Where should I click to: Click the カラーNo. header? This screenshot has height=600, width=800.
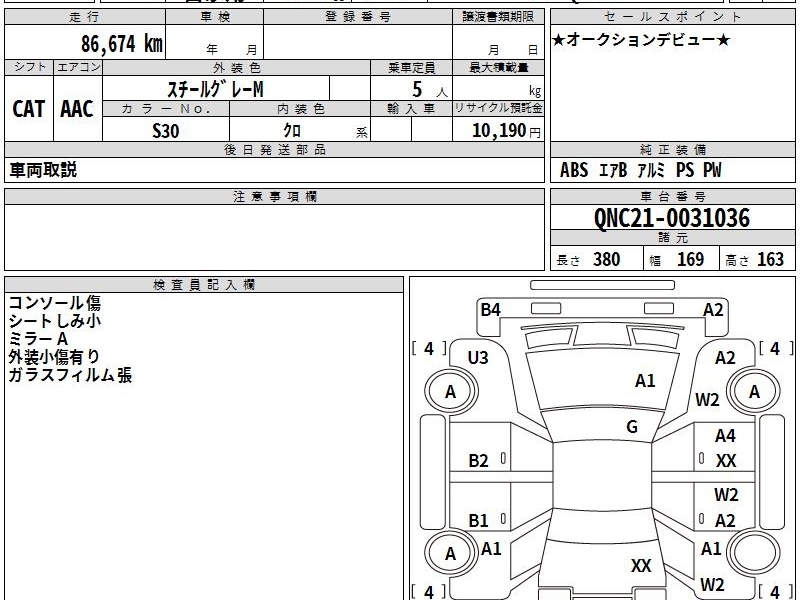coord(166,109)
